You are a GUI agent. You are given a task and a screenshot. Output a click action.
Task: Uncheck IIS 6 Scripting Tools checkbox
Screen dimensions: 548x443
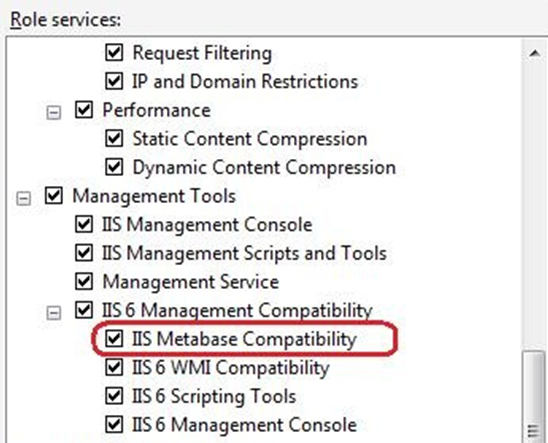click(114, 396)
